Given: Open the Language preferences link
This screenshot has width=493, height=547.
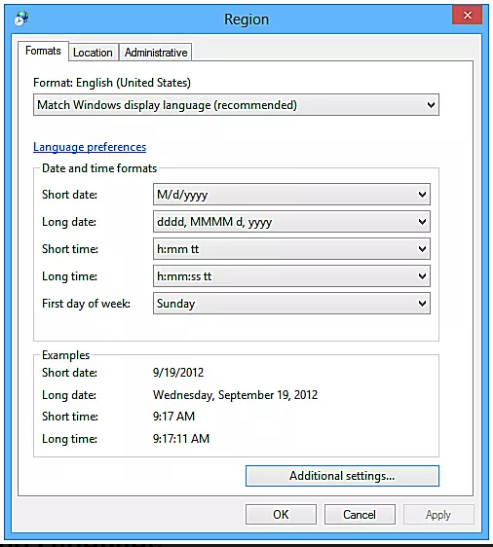Looking at the screenshot, I should [x=90, y=147].
